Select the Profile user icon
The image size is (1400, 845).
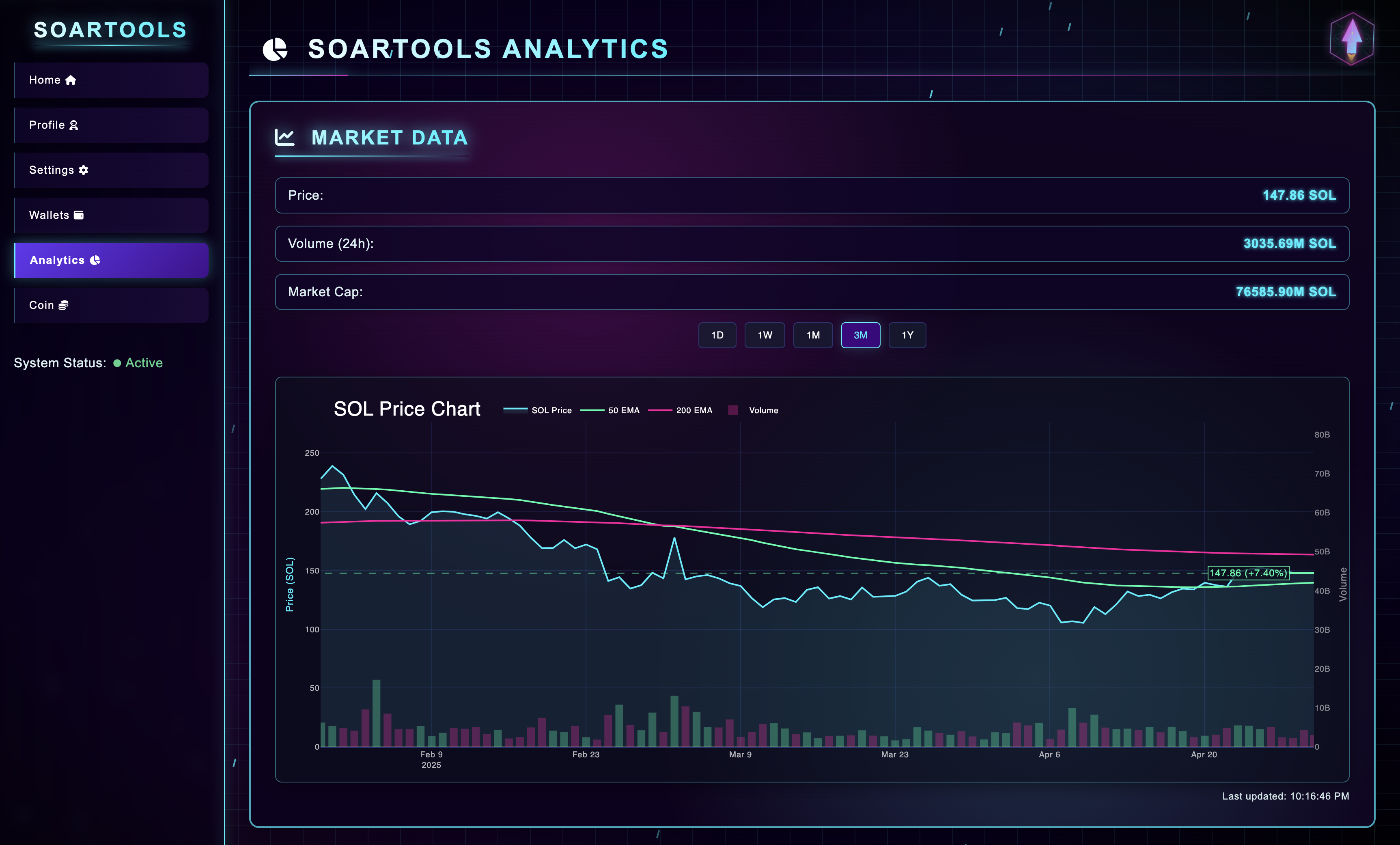74,125
